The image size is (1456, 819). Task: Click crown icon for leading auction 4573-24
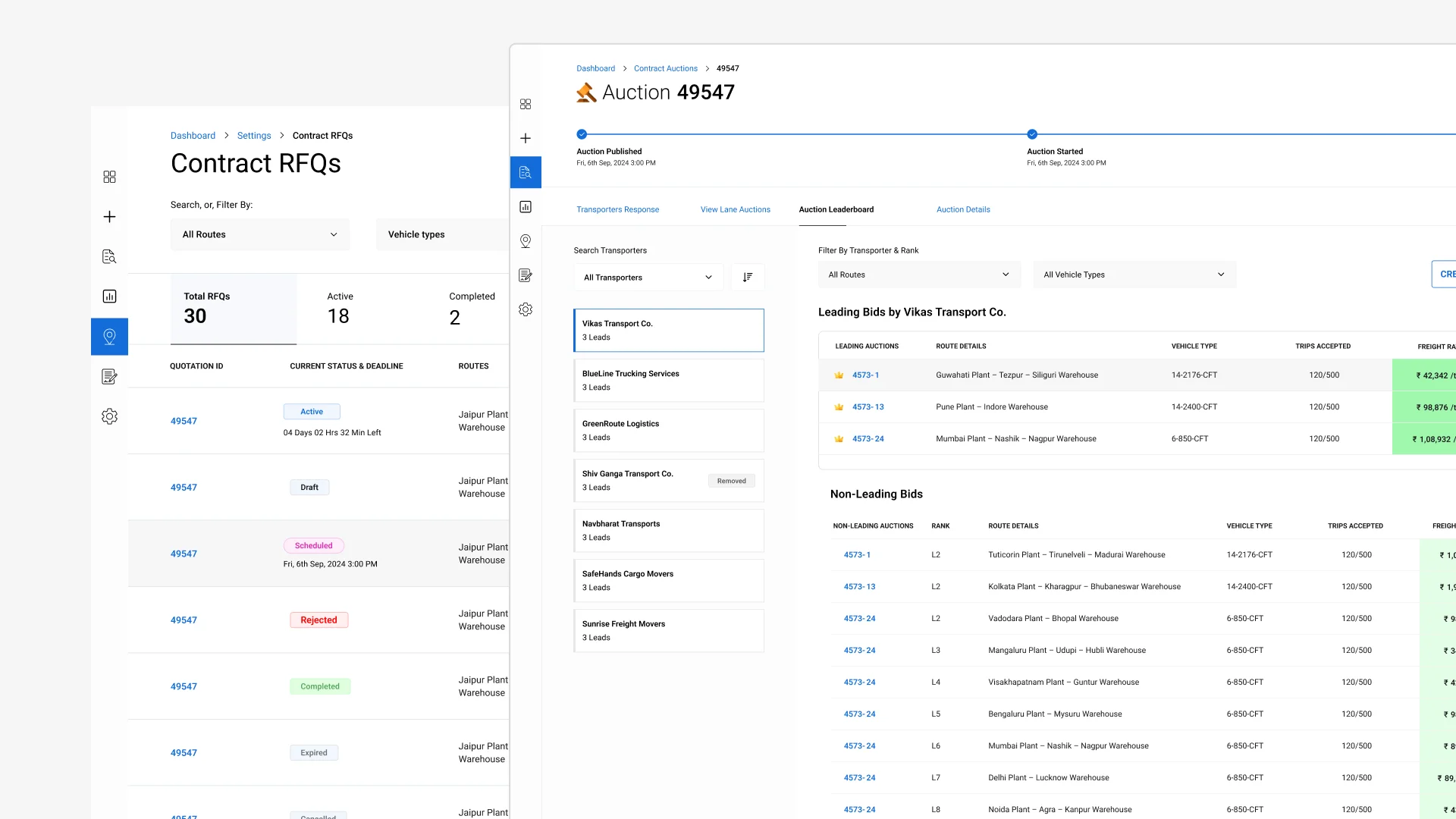click(839, 439)
